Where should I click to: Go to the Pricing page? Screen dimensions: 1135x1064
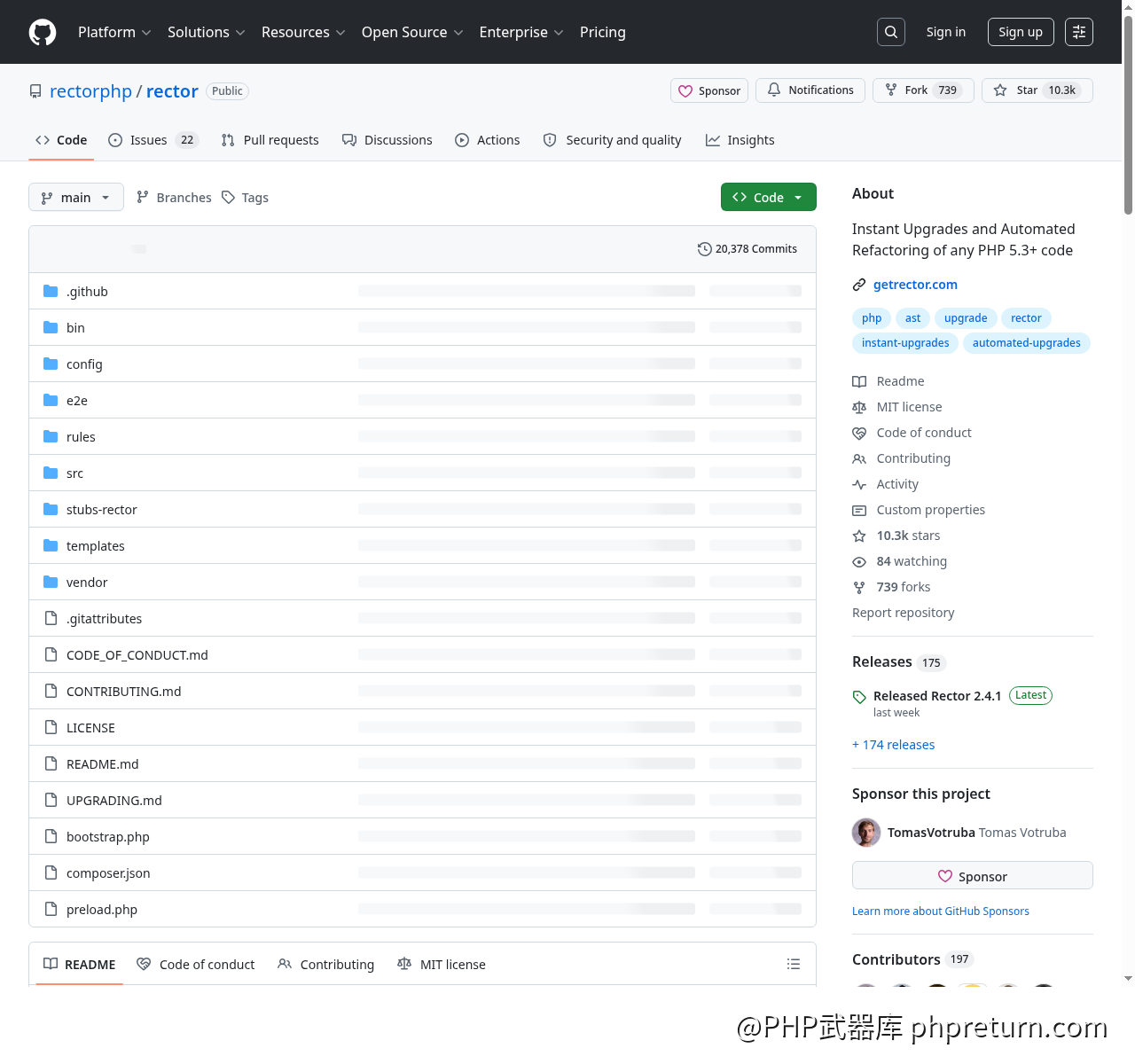pos(603,32)
